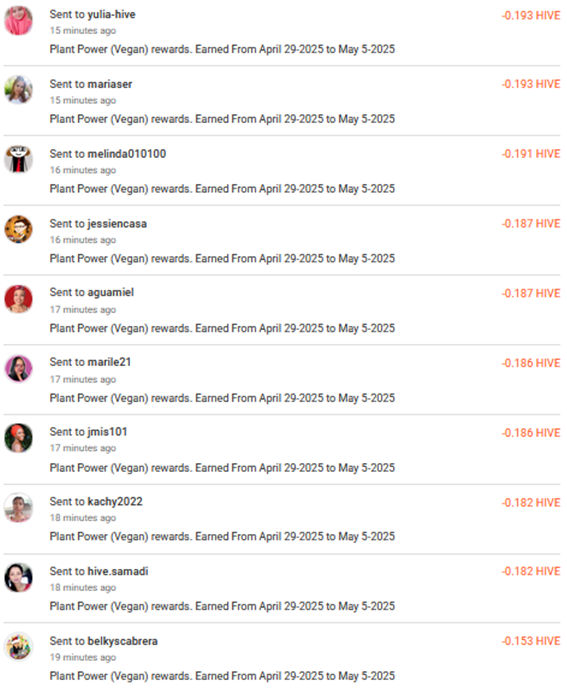567x691 pixels.
Task: Open hive.samadi's username link
Action: 118,572
